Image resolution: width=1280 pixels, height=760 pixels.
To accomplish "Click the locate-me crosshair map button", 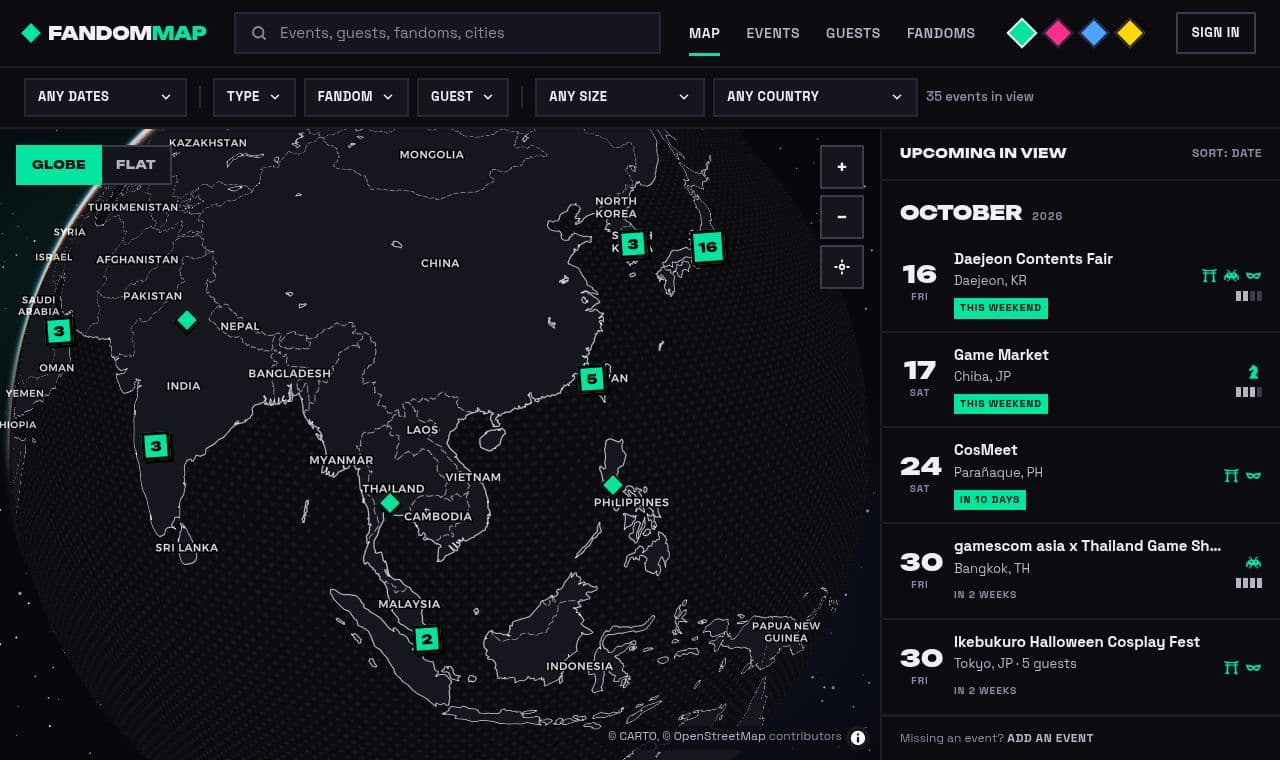I will 842,267.
